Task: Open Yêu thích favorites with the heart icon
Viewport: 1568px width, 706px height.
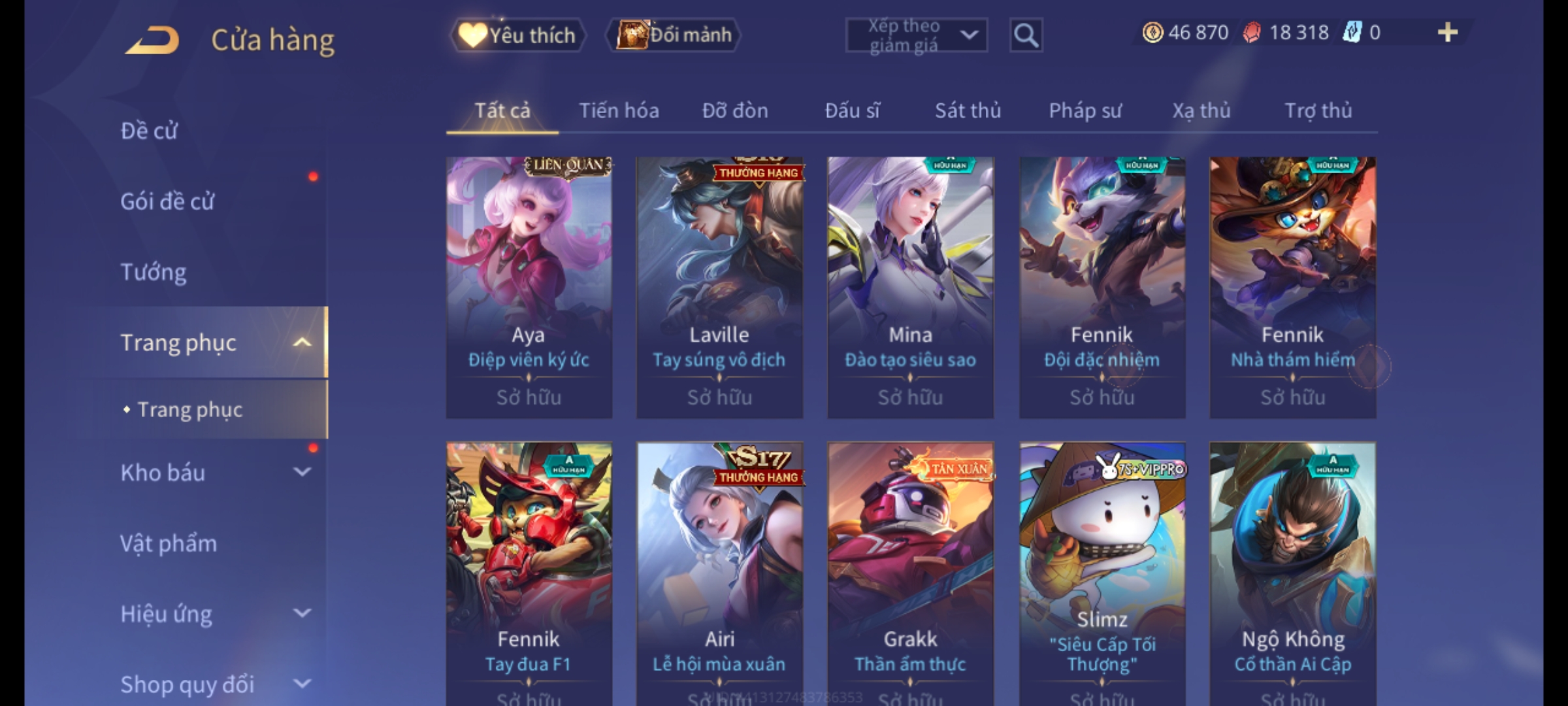Action: [517, 35]
